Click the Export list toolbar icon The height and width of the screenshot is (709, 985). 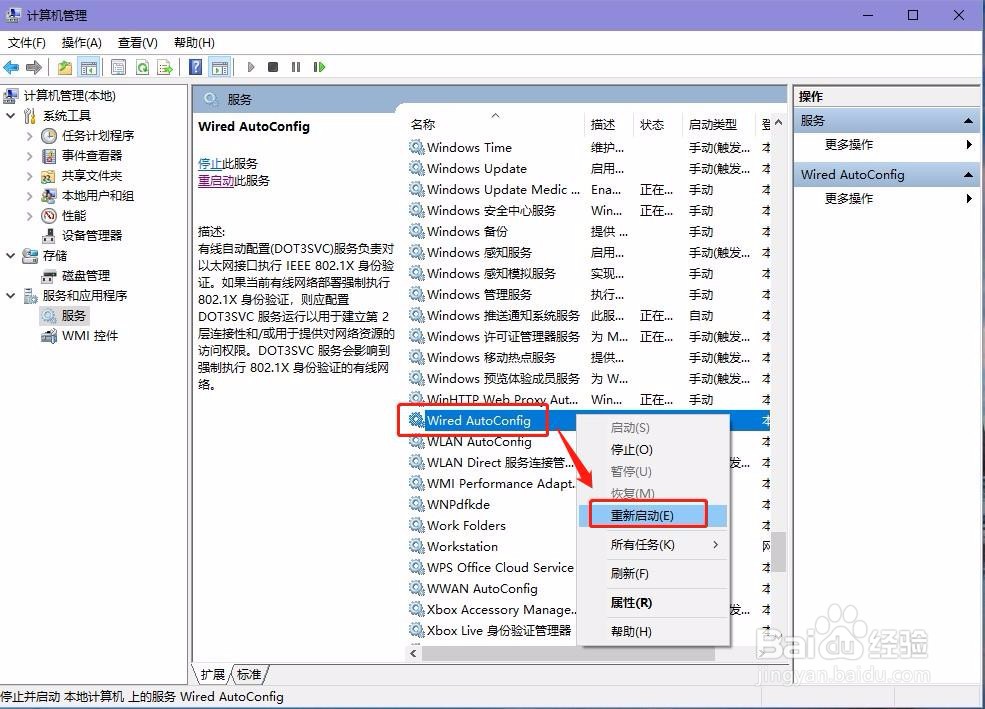click(x=167, y=67)
